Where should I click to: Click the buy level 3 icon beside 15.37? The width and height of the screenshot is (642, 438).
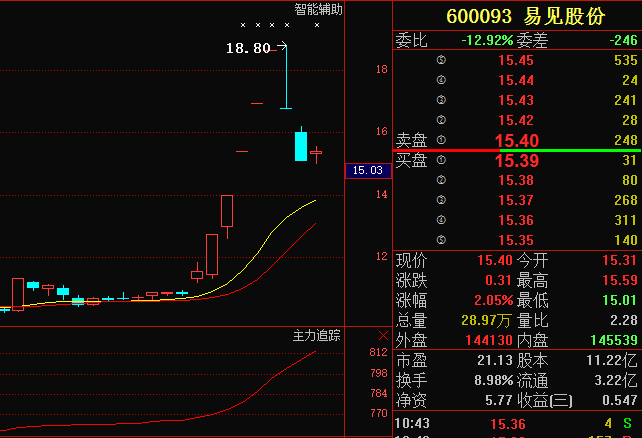(440, 200)
